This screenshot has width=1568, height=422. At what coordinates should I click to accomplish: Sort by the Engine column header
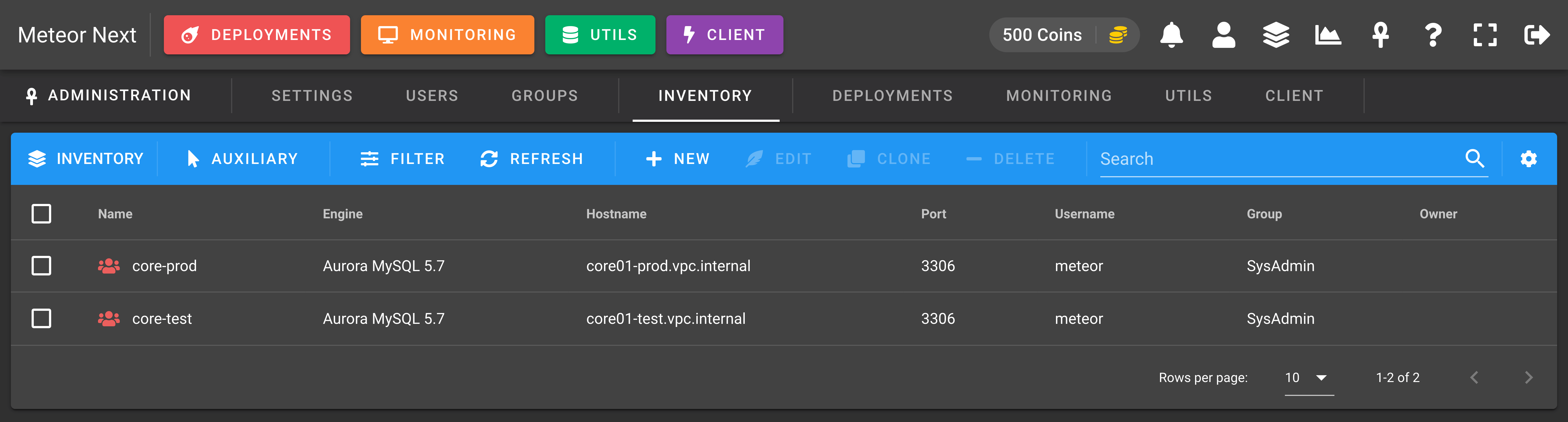(x=343, y=214)
